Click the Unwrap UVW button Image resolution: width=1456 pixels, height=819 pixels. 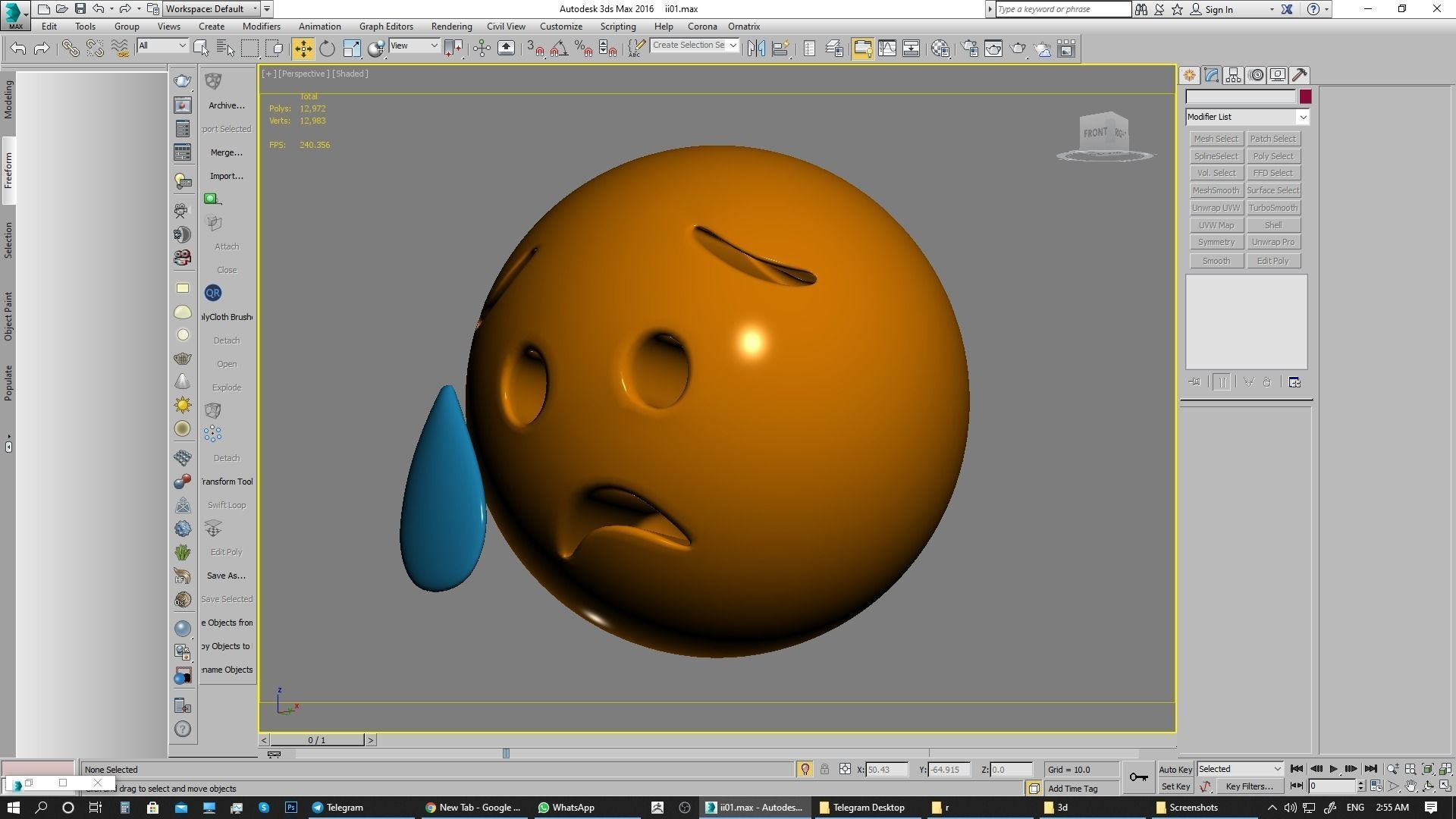click(1216, 208)
